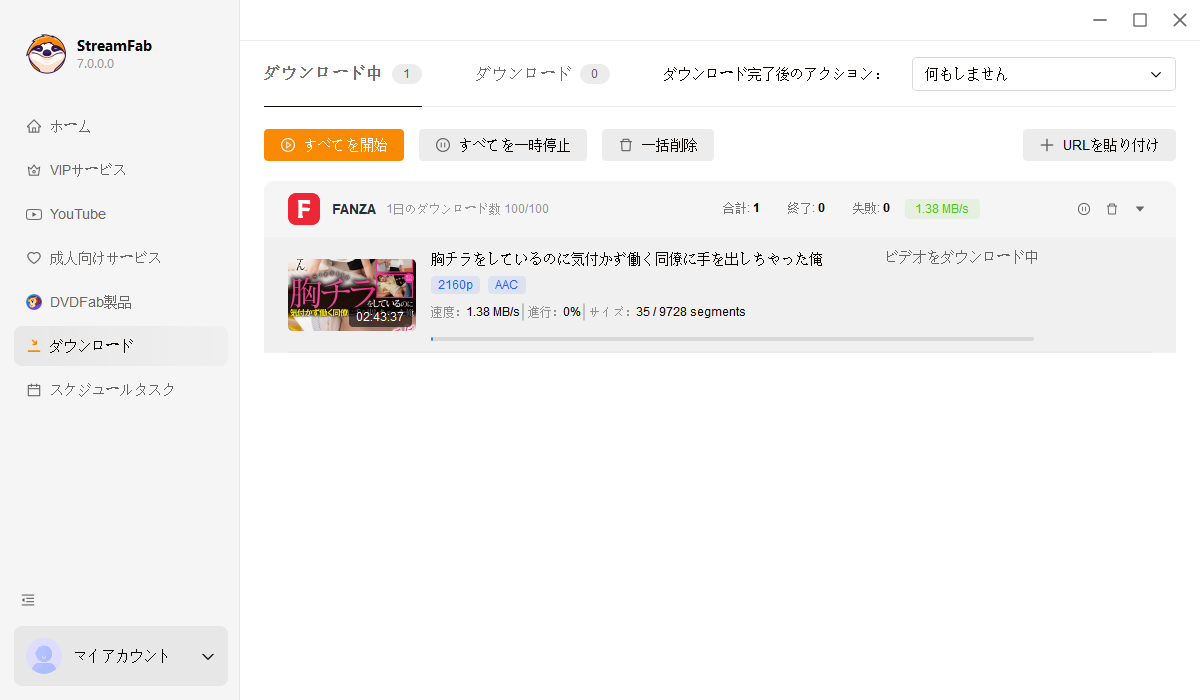Select YouTube in the sidebar

click(77, 213)
